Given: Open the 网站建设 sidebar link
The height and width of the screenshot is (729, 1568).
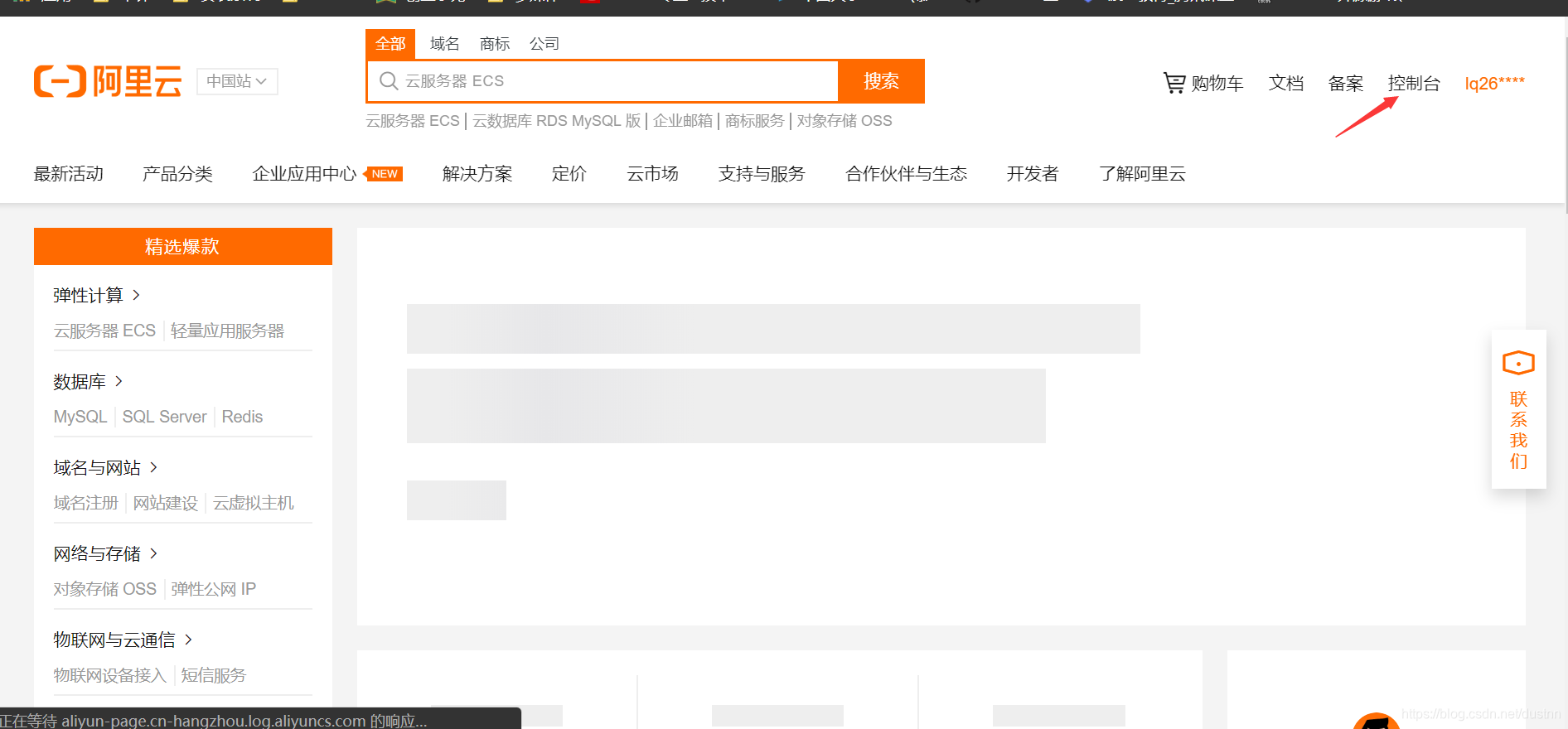Looking at the screenshot, I should tap(166, 503).
